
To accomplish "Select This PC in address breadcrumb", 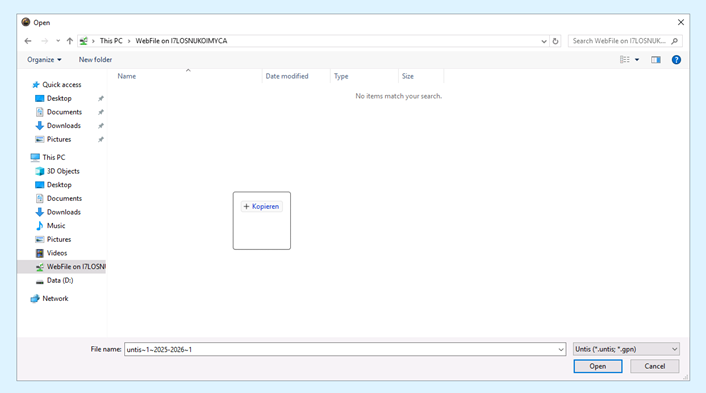I will pos(111,41).
